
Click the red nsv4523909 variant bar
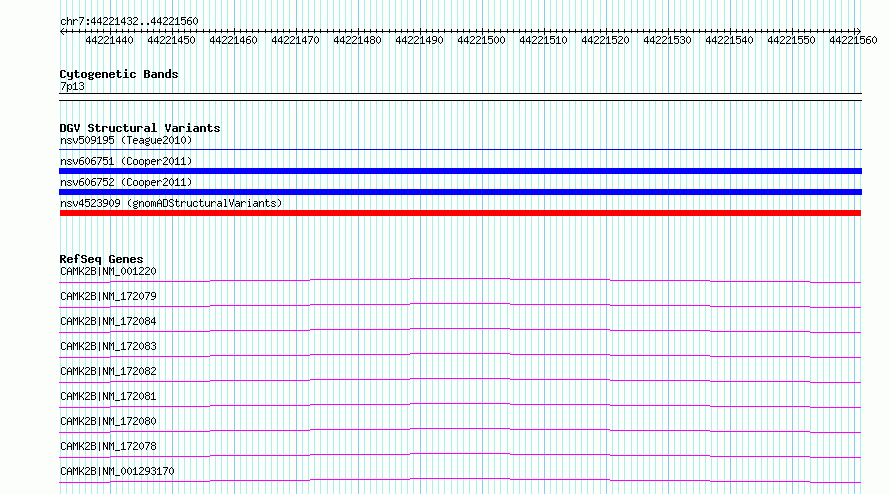click(460, 213)
